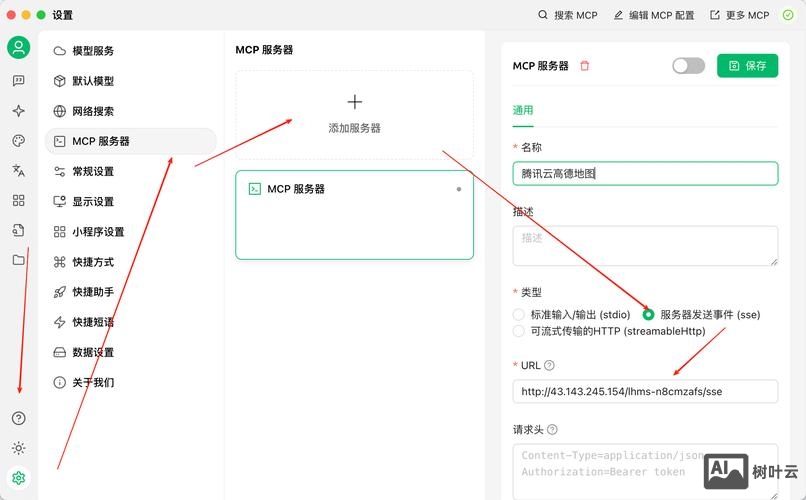
Task: Open 显示设置 settings section
Action: (x=131, y=201)
